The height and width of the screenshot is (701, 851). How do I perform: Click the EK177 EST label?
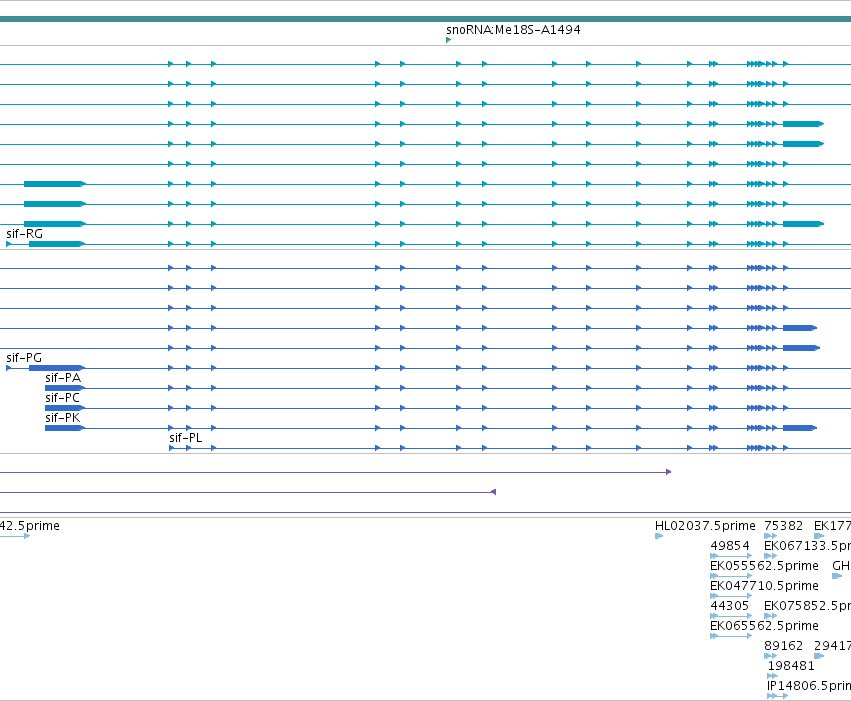click(x=832, y=526)
